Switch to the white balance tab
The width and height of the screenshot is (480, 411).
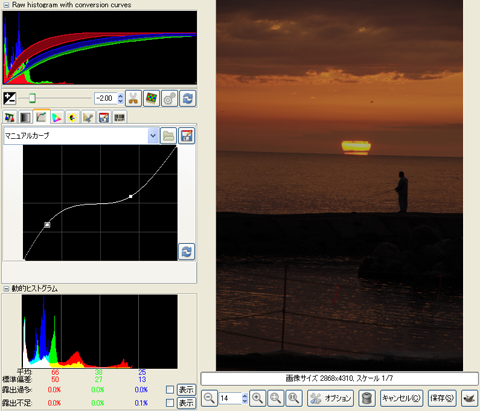point(9,117)
